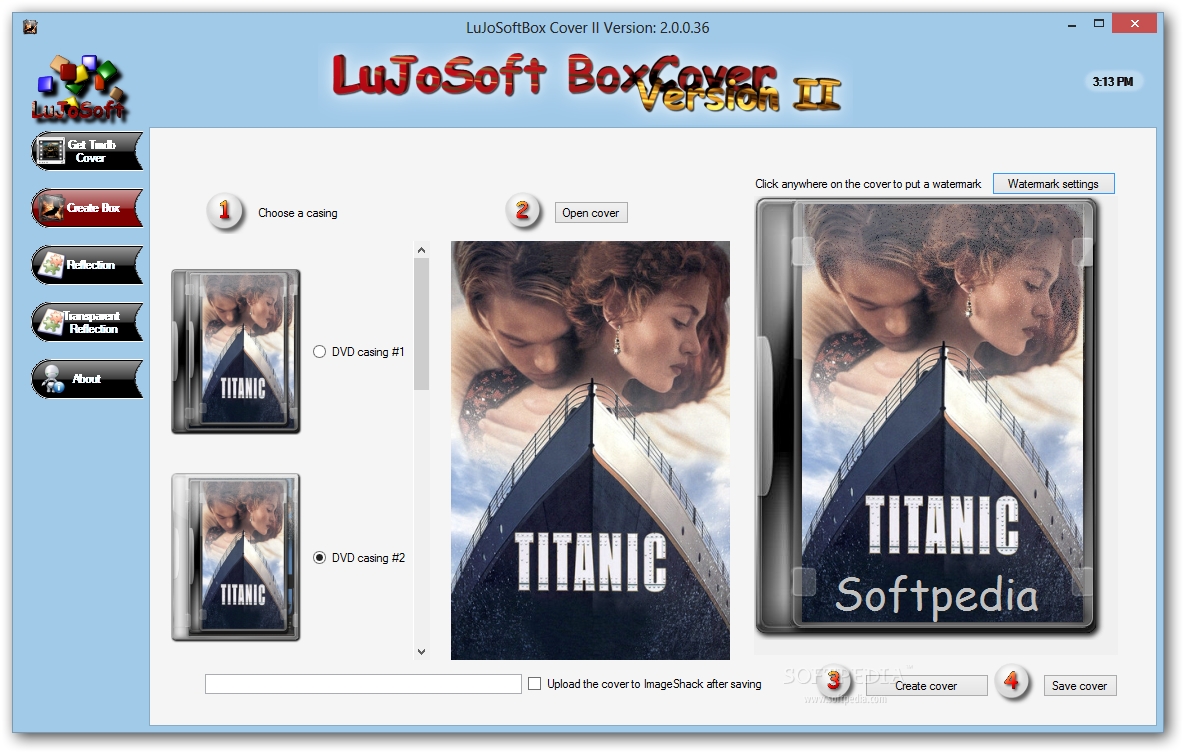Open the About section

pyautogui.click(x=87, y=378)
